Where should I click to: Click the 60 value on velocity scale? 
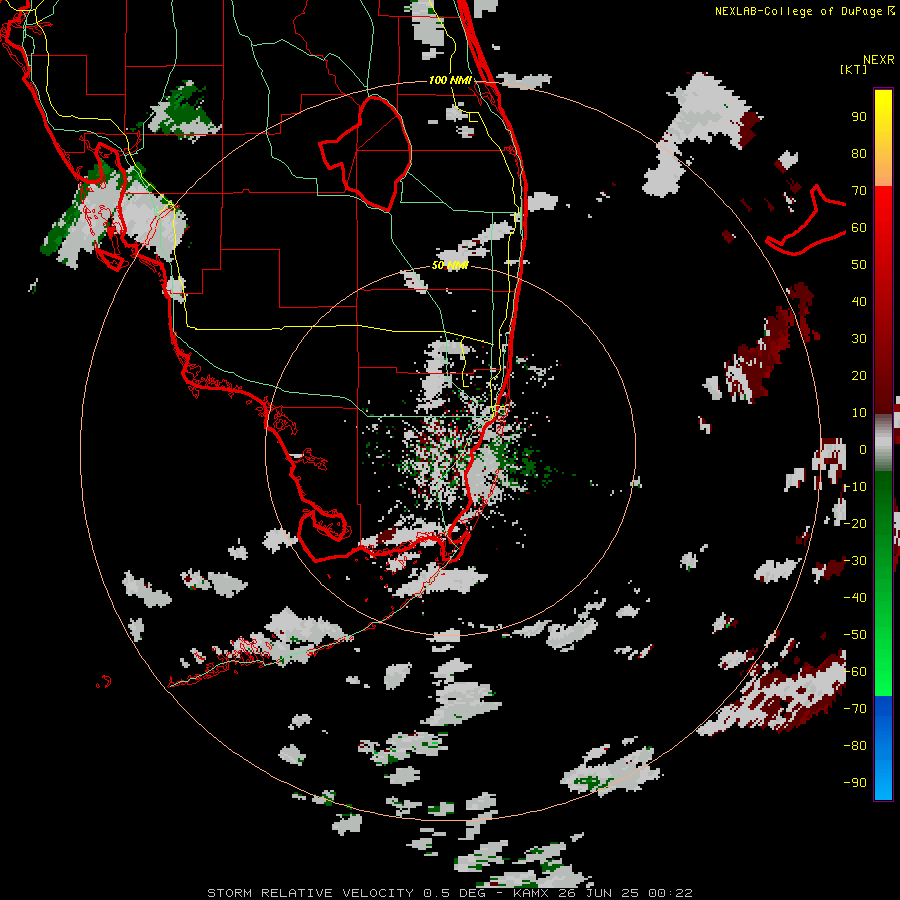(x=859, y=228)
